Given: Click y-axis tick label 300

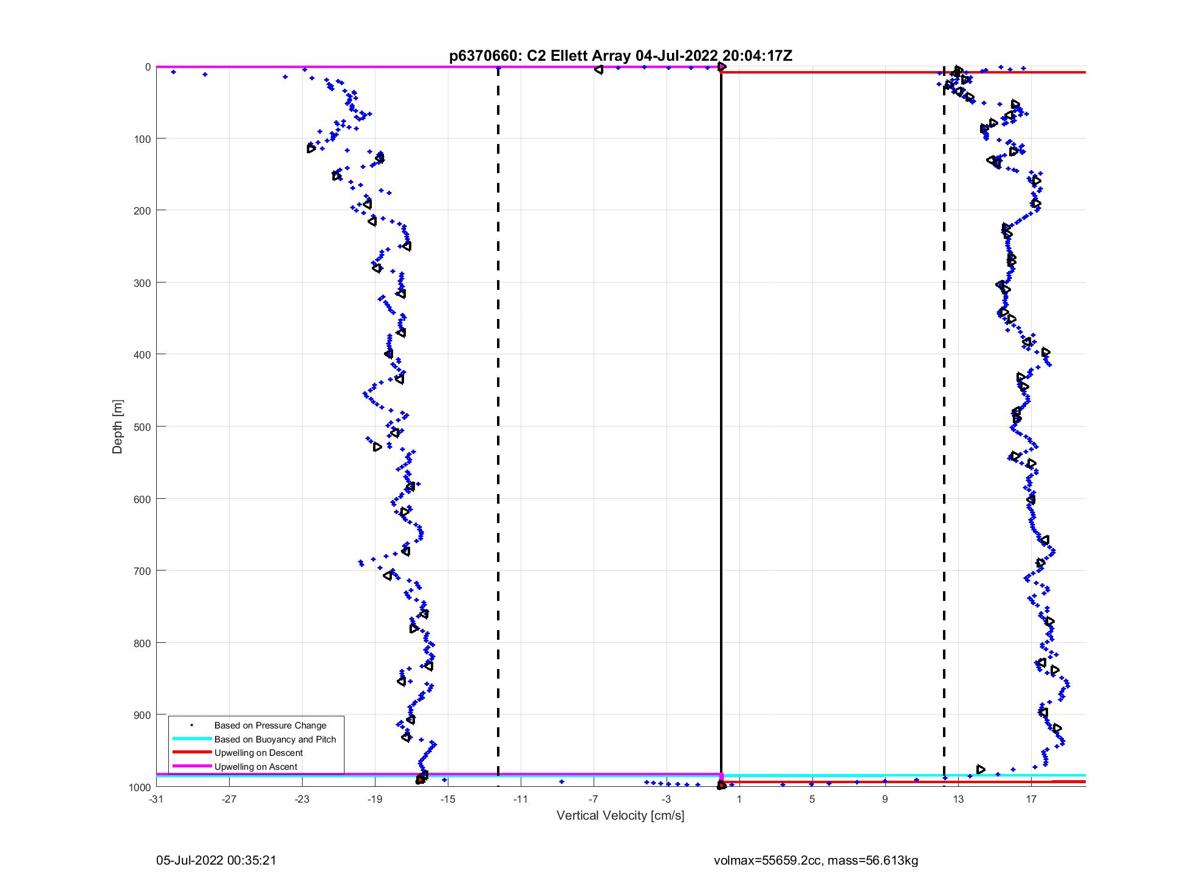Looking at the screenshot, I should click(141, 282).
